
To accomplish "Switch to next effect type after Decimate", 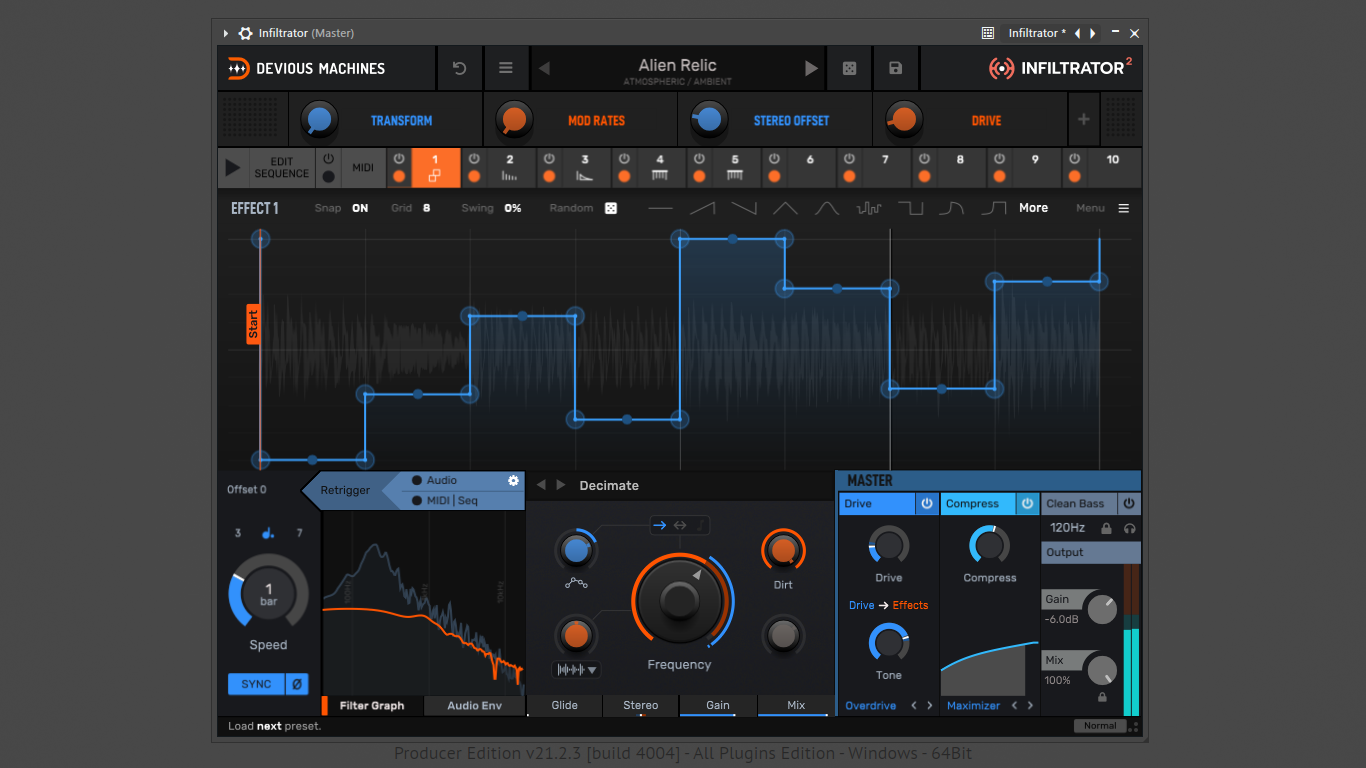I will point(561,485).
